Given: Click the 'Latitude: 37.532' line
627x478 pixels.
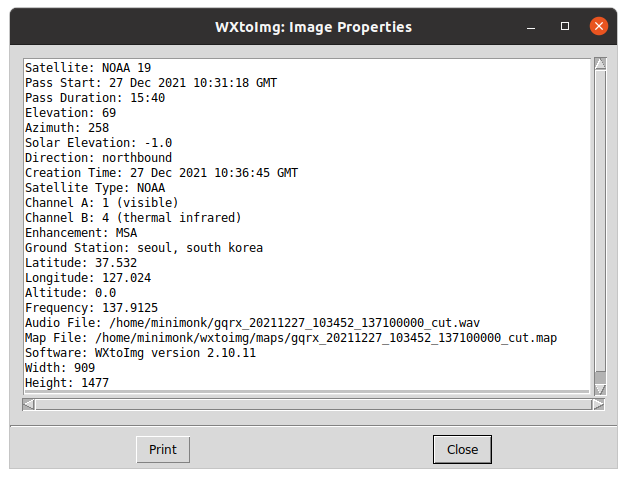Looking at the screenshot, I should point(81,263).
